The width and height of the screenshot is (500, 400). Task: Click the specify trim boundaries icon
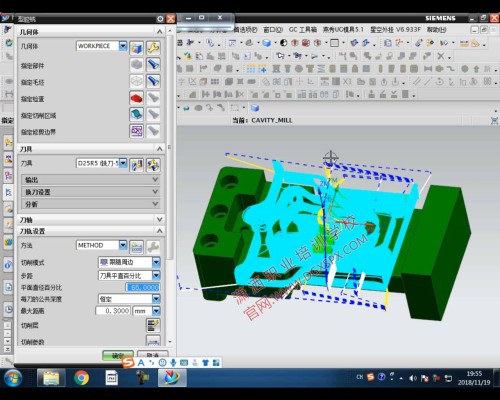(x=136, y=131)
